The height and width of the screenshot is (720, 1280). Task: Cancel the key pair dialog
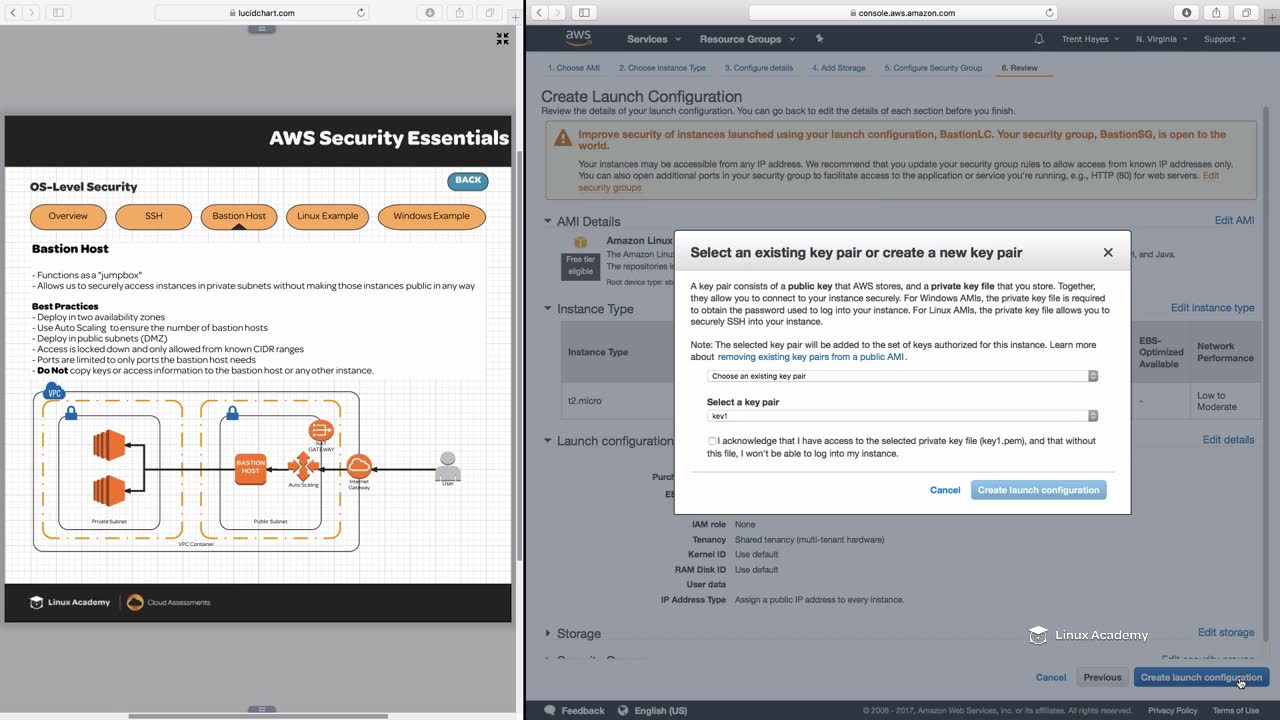tap(945, 490)
